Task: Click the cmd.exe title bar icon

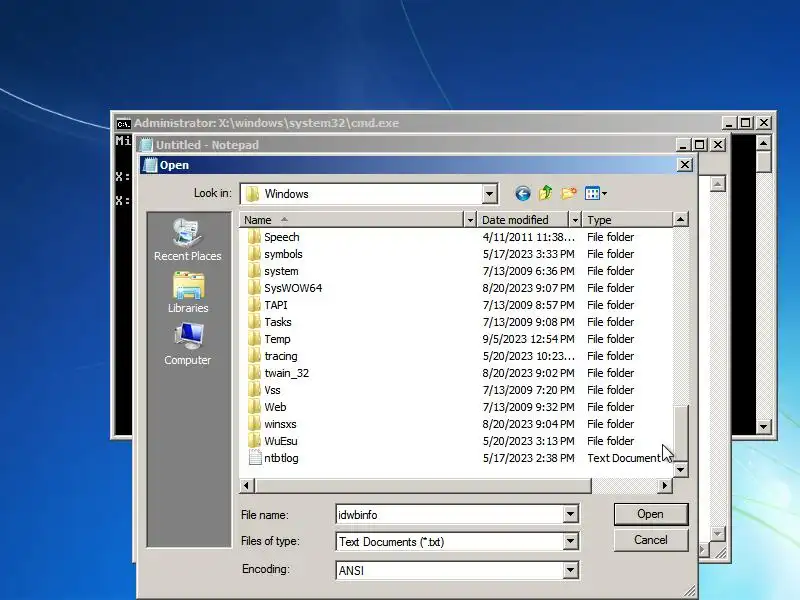Action: click(x=123, y=123)
